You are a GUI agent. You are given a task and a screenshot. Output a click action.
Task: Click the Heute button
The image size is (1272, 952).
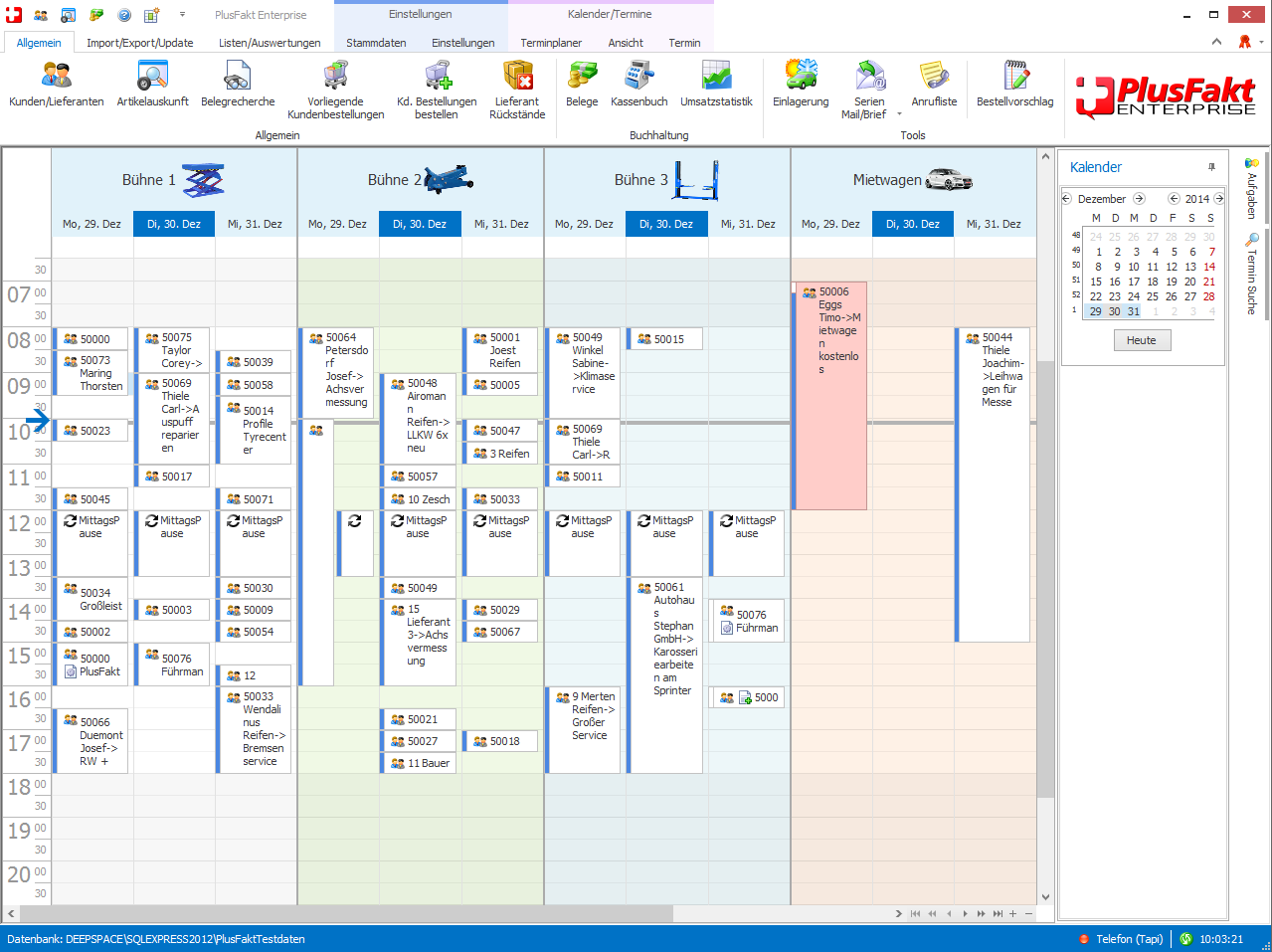1142,340
